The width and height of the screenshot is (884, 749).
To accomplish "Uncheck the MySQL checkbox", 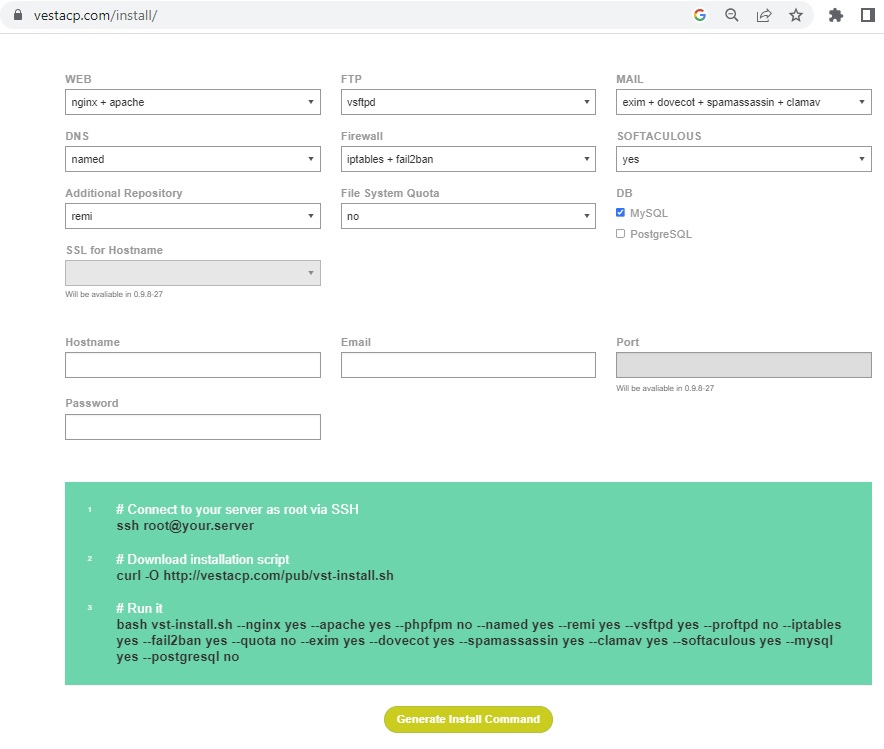I will click(x=621, y=213).
